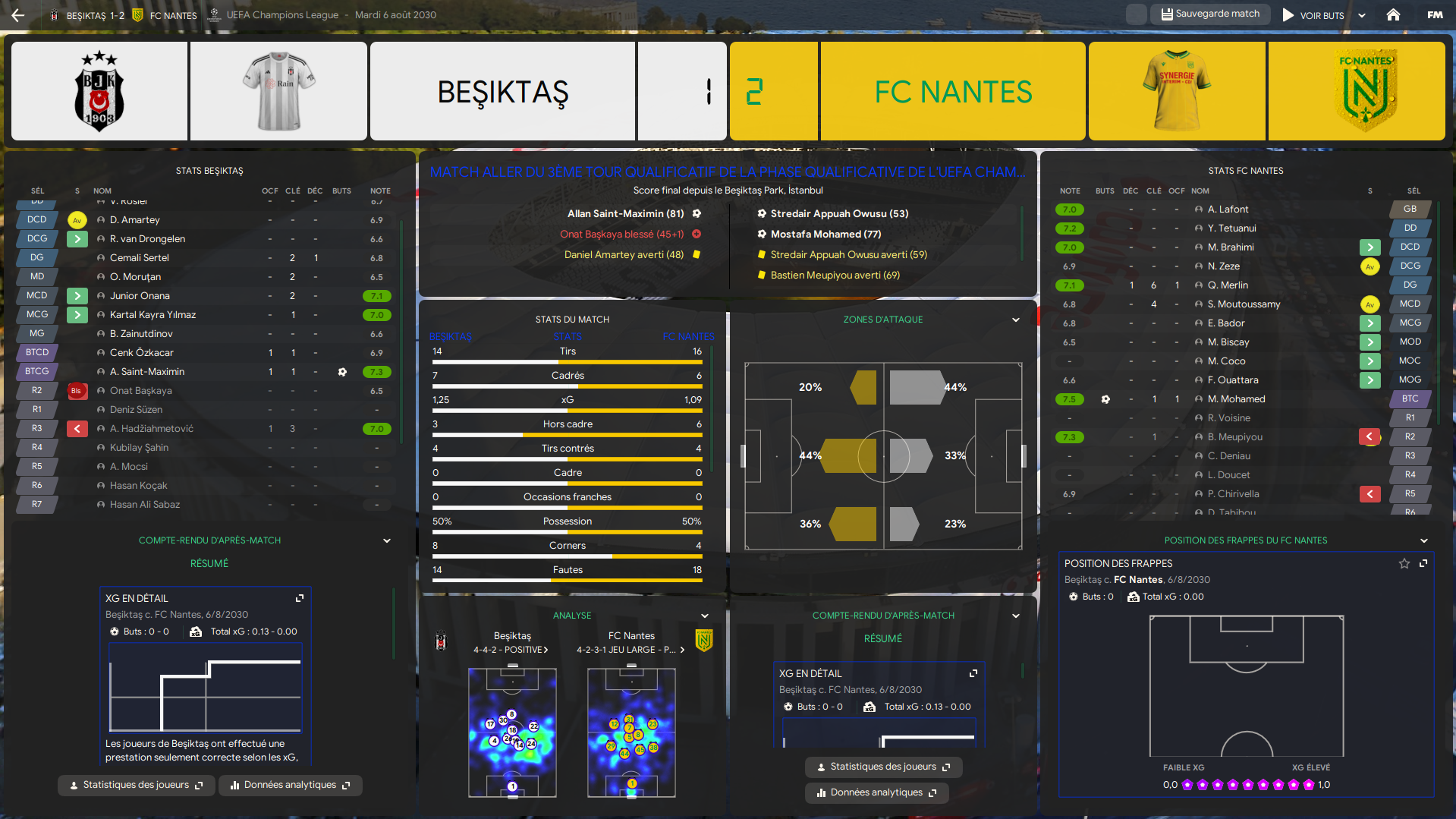Open Analyse panel dropdown
Screen dimensions: 1456x819
(705, 616)
